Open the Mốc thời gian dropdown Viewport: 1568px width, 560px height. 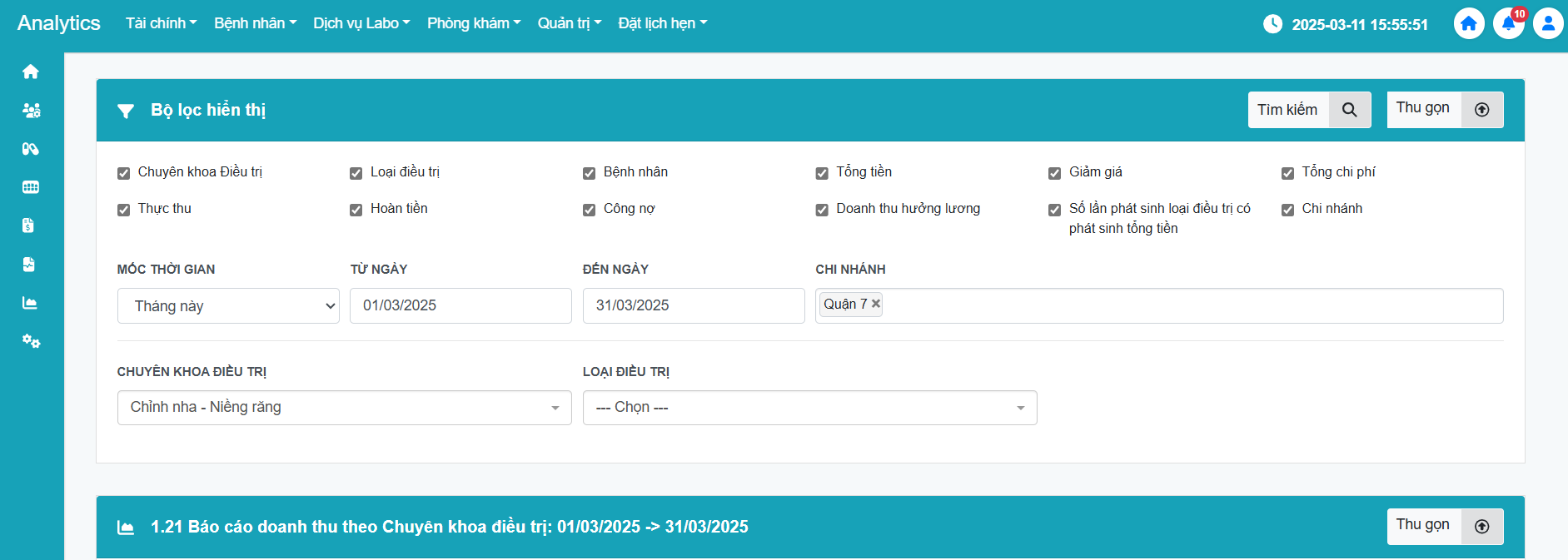[x=228, y=306]
